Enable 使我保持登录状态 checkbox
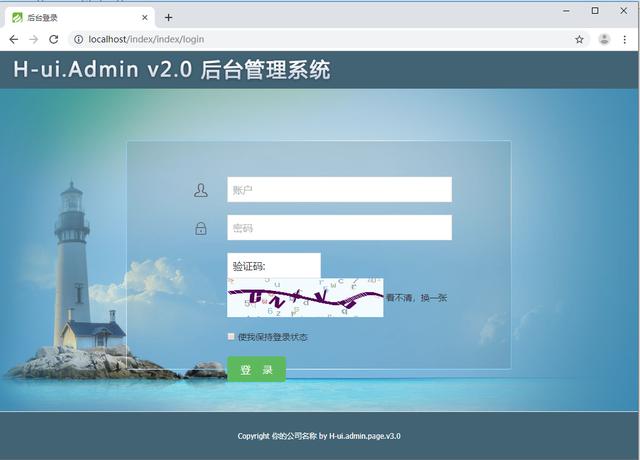The width and height of the screenshot is (640, 460). tap(231, 337)
